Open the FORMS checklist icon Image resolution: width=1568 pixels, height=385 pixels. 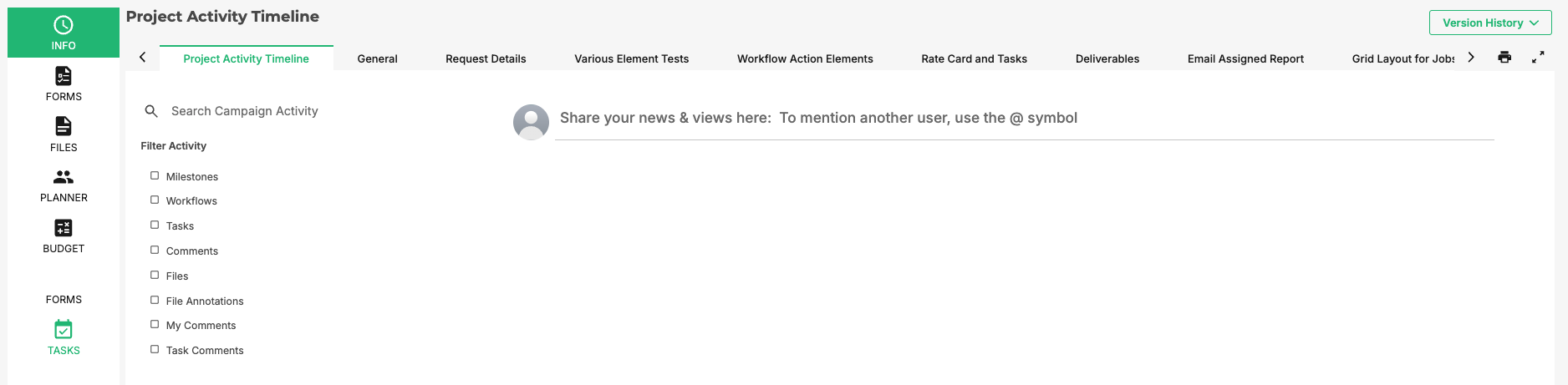[64, 76]
